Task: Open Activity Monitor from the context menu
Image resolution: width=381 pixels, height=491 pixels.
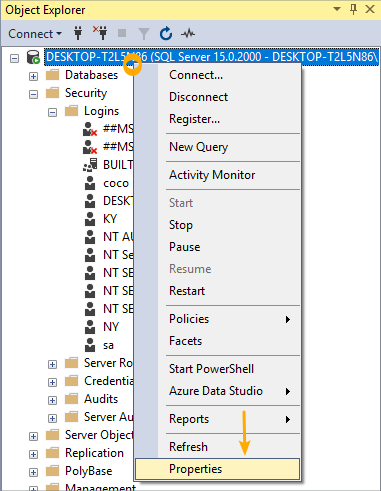Action: pyautogui.click(x=217, y=175)
